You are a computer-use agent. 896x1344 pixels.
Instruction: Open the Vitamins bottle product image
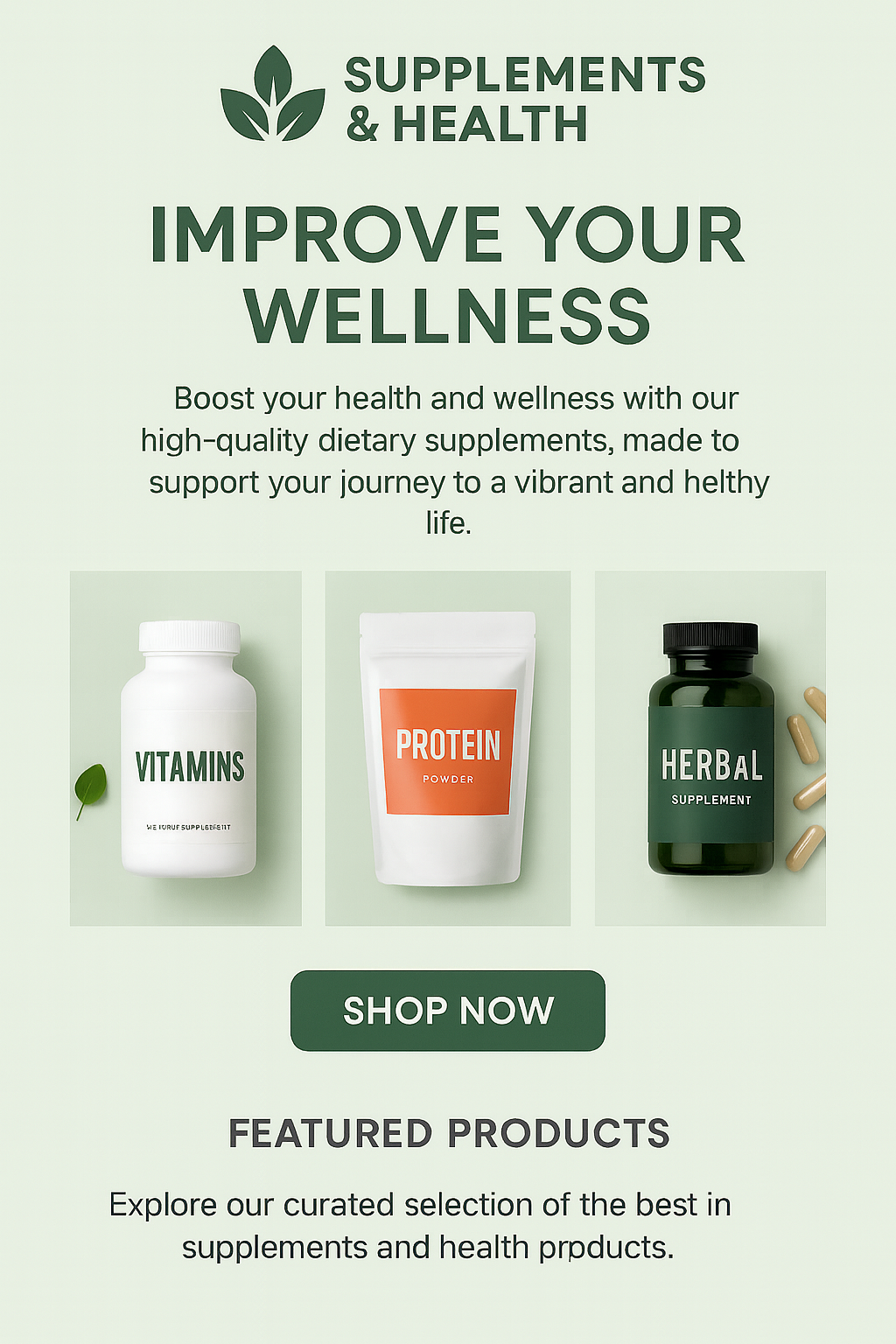click(x=185, y=748)
